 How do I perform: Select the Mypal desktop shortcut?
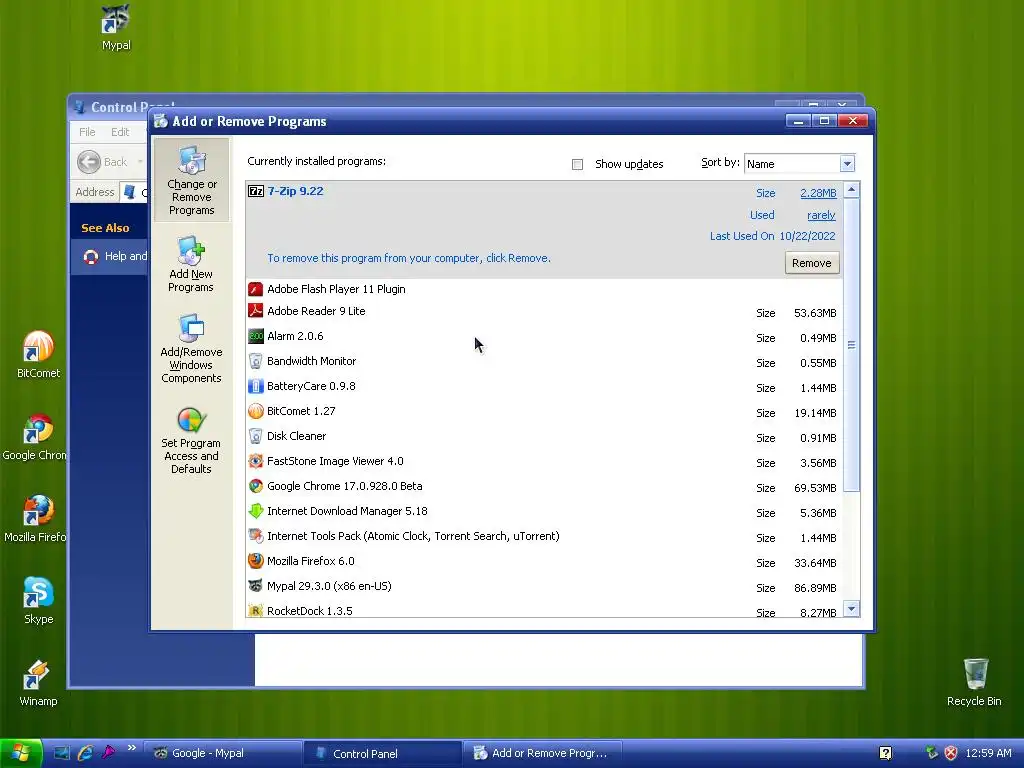coord(116,27)
